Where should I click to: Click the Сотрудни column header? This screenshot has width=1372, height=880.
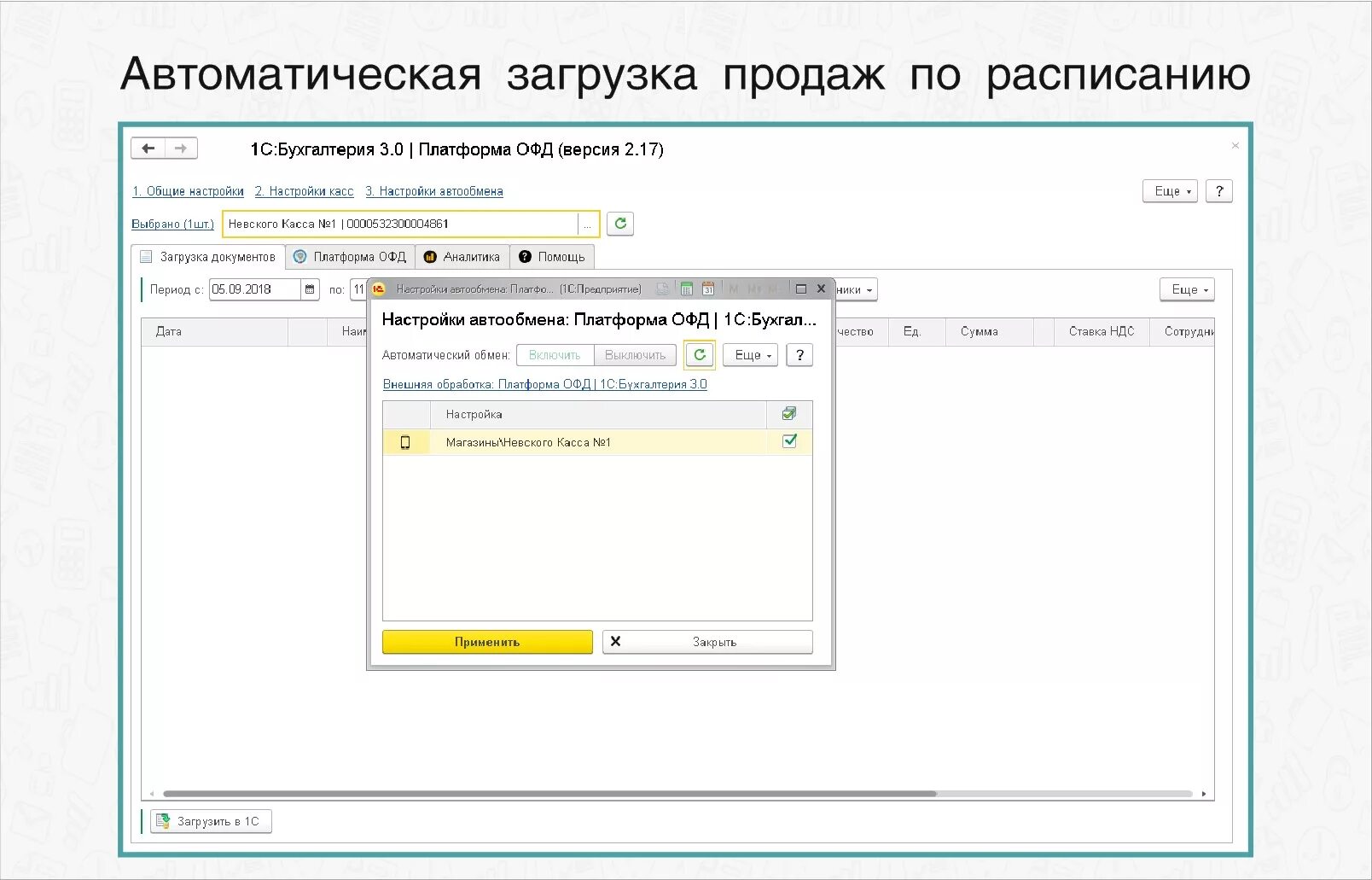pos(1182,331)
